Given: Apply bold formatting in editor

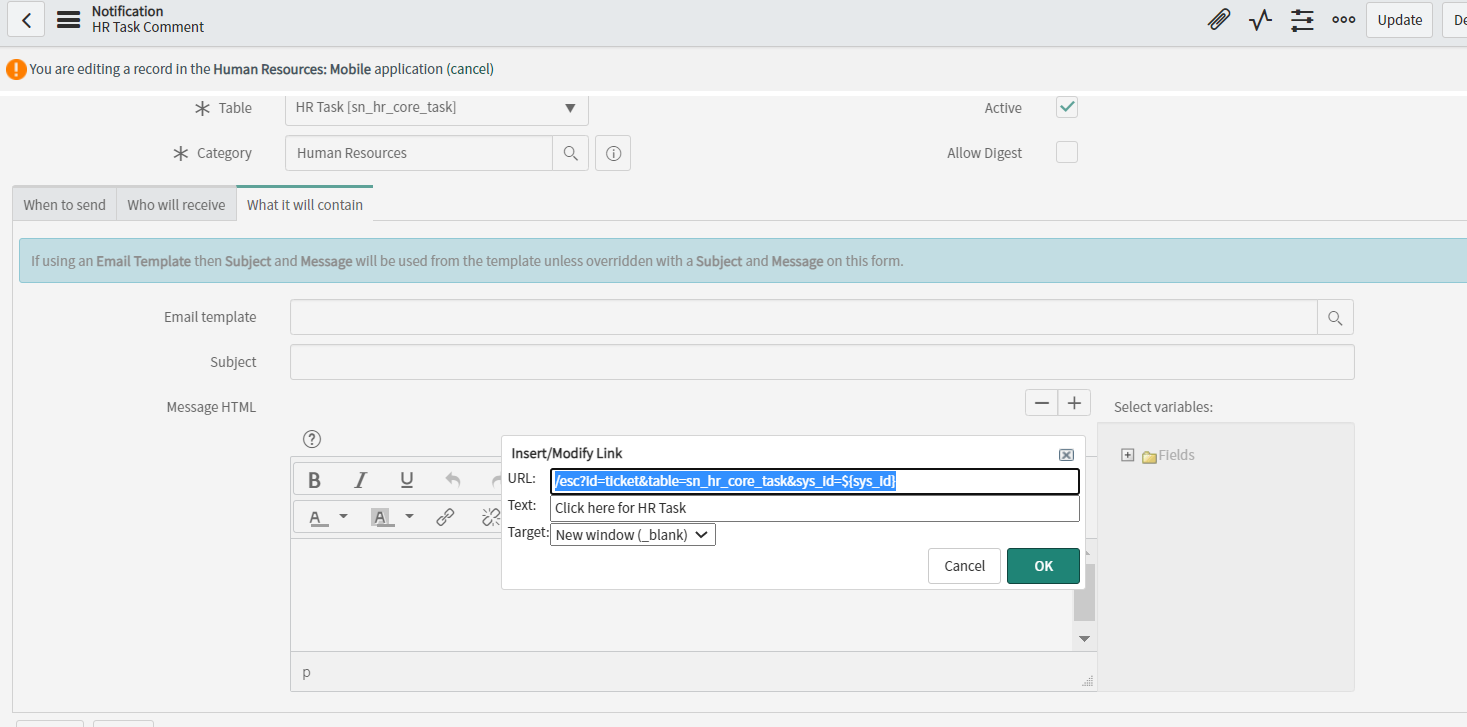Looking at the screenshot, I should [314, 480].
